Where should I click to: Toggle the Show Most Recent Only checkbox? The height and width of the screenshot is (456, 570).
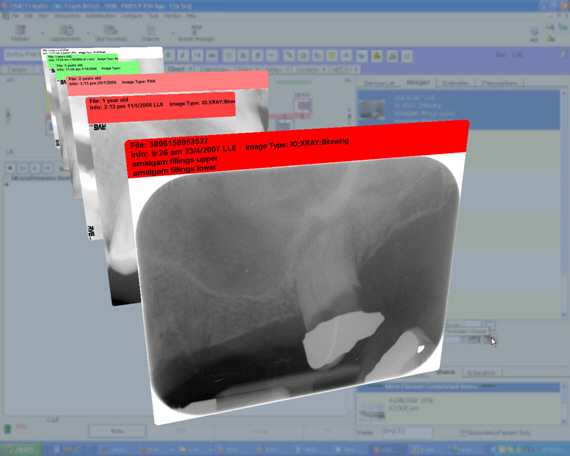[463, 433]
